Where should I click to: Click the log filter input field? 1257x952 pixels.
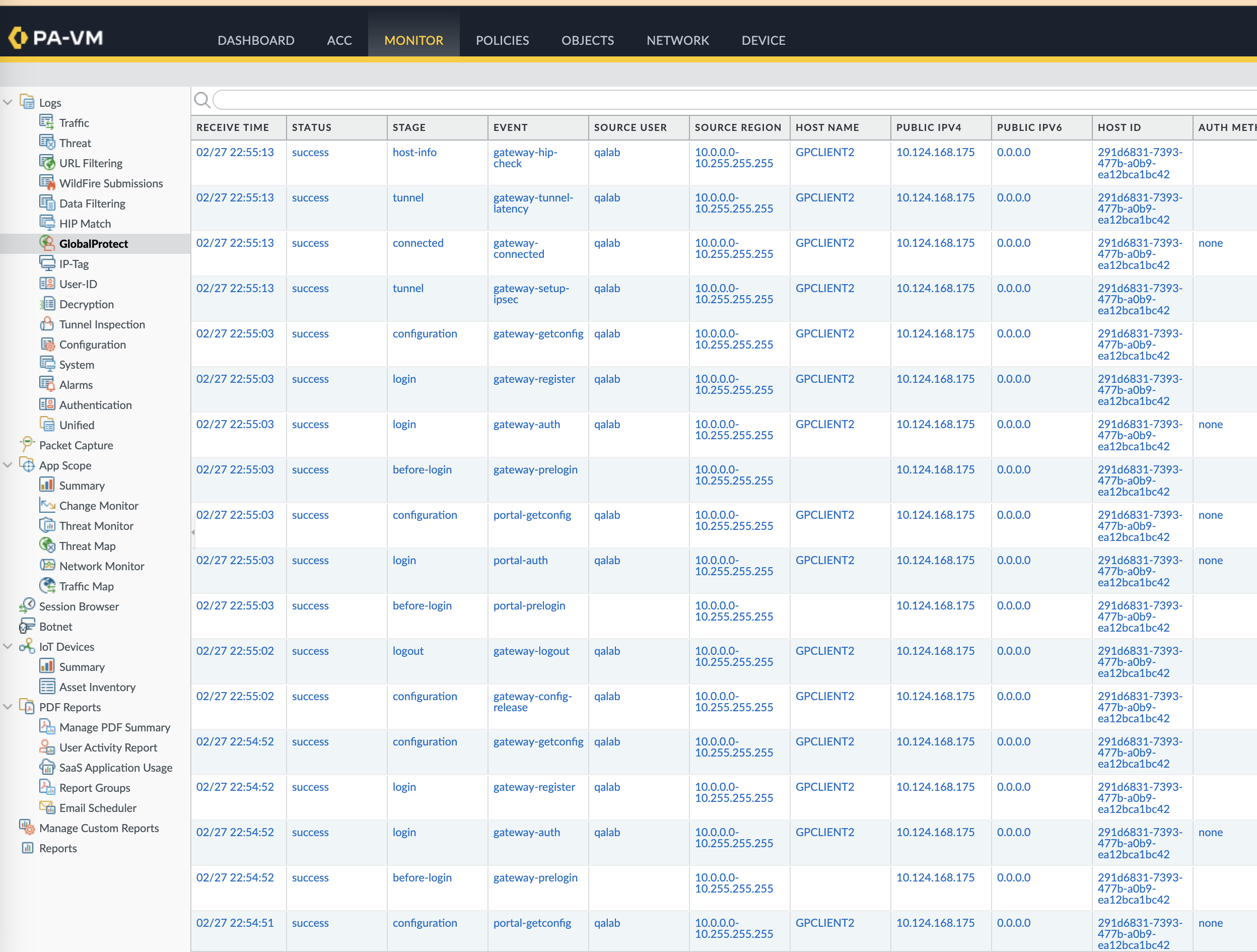(x=733, y=100)
